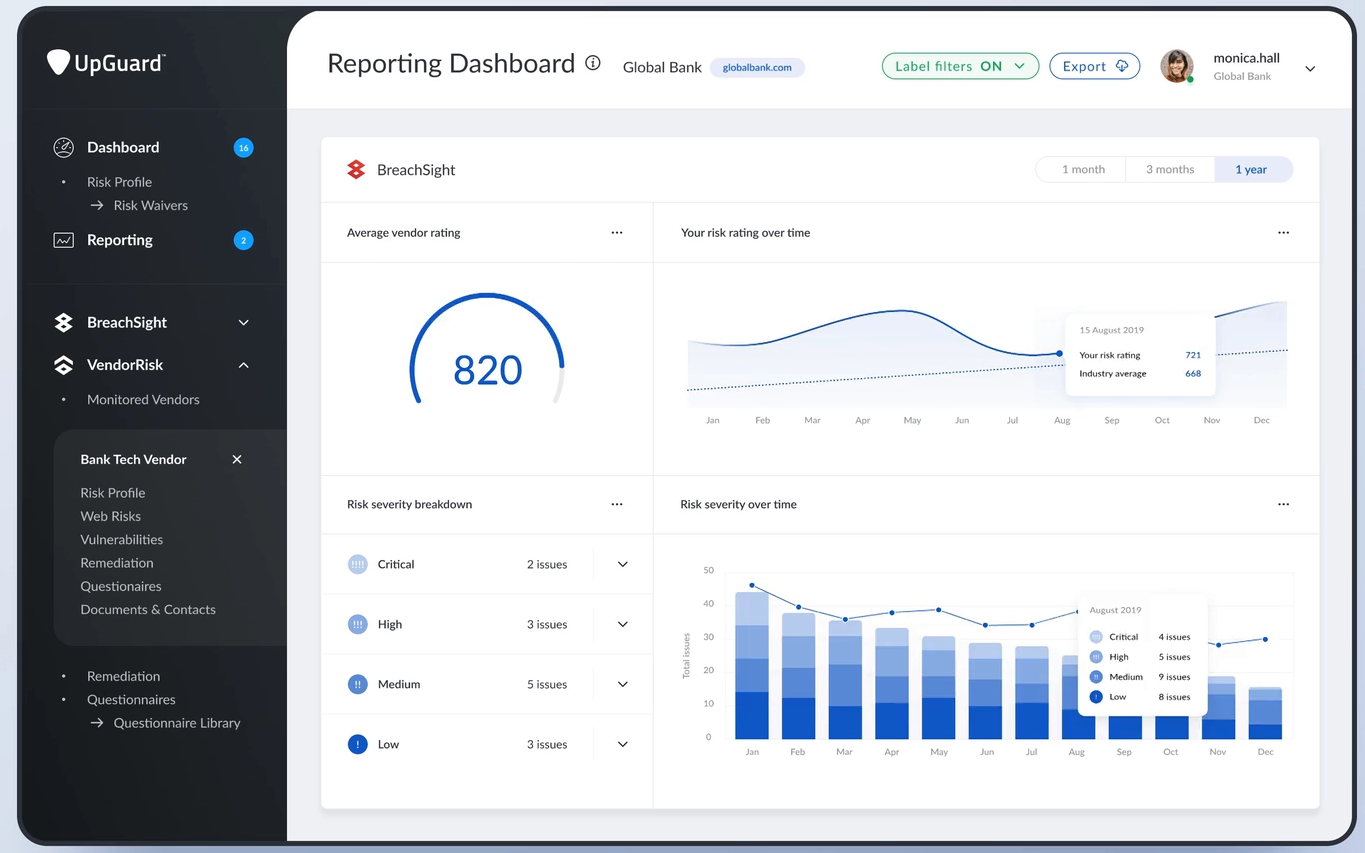Click the Critical severity icon
The width and height of the screenshot is (1365, 853).
[357, 564]
